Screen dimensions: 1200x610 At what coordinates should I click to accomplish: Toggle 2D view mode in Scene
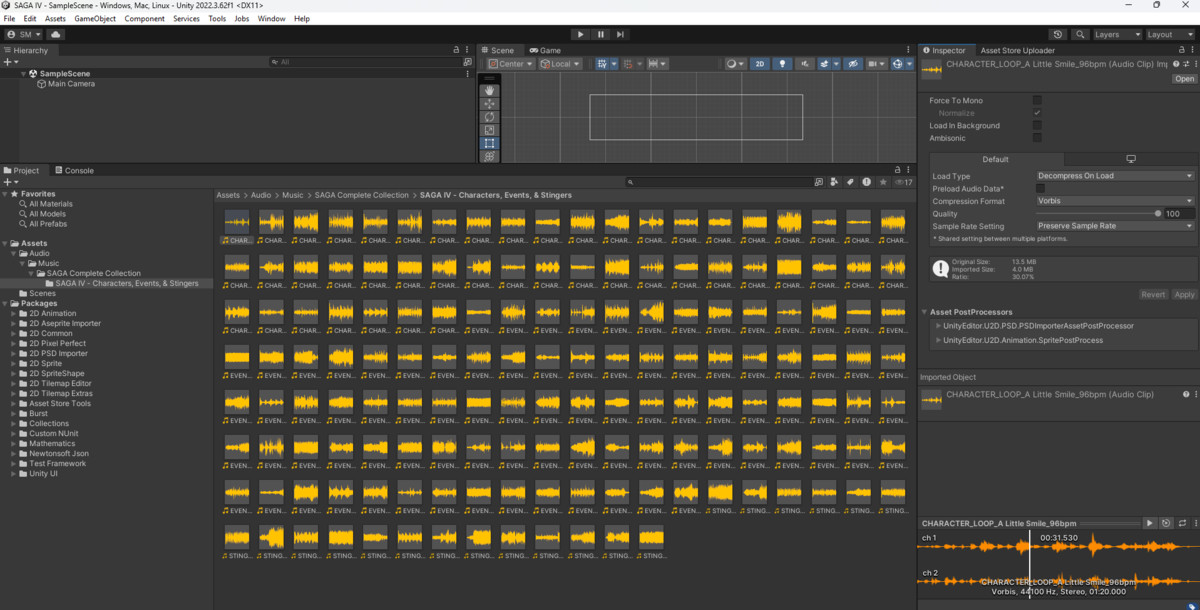pyautogui.click(x=759, y=64)
